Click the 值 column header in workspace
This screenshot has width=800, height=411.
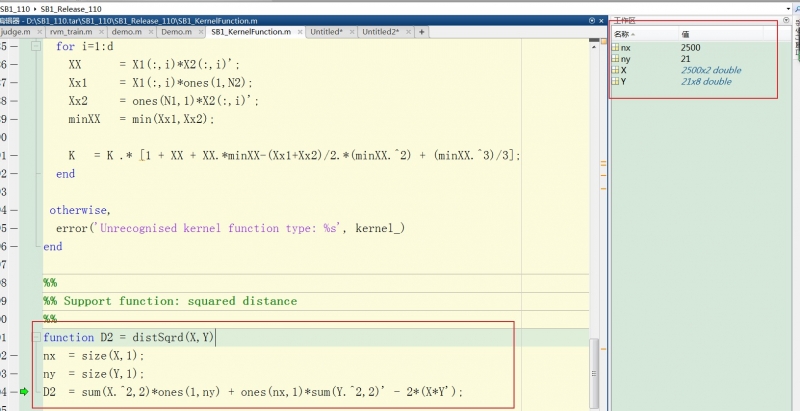685,34
